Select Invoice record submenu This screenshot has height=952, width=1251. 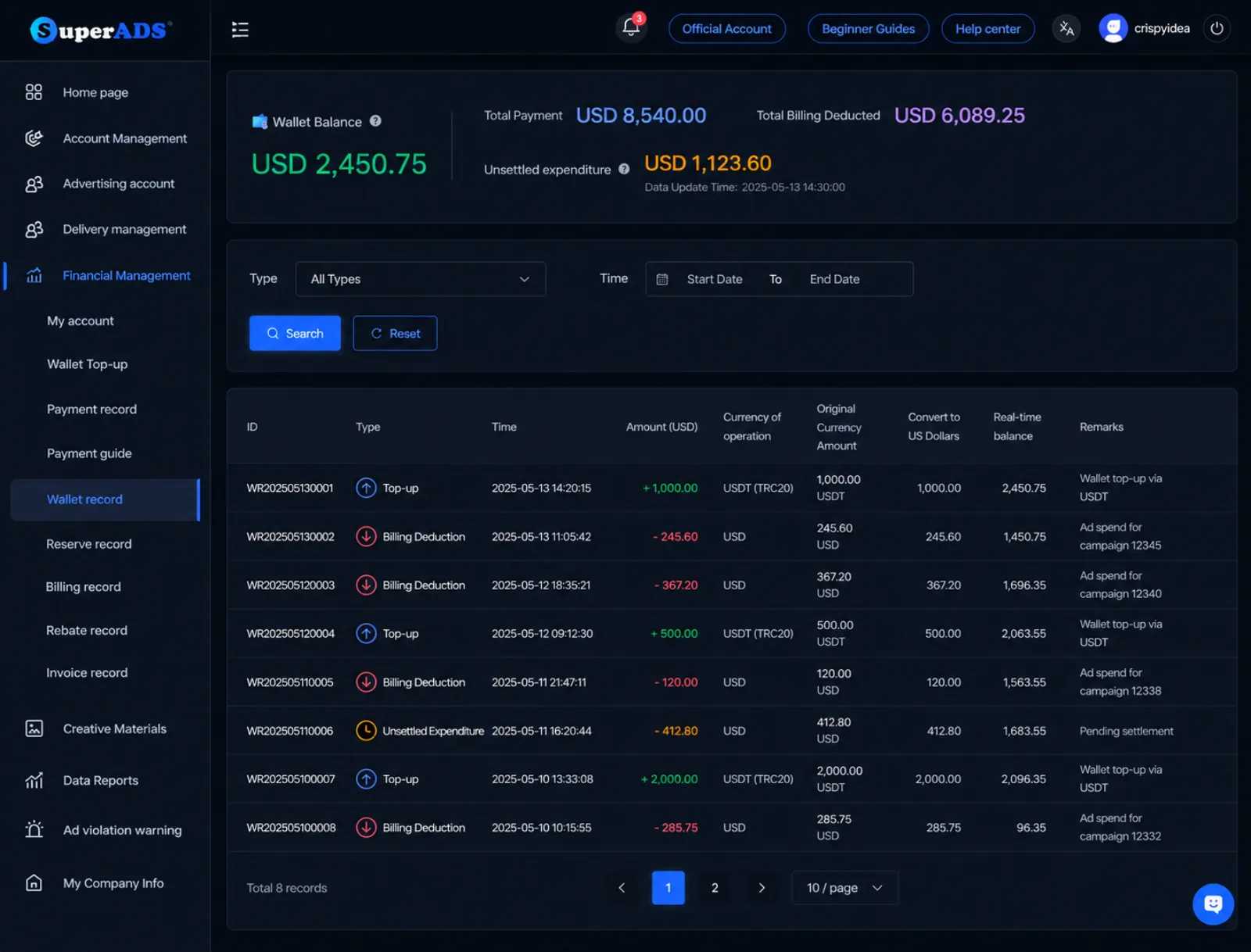(x=87, y=673)
